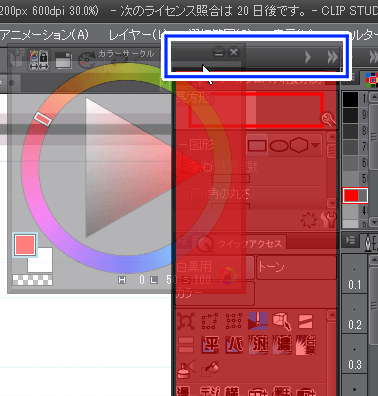Pick the gray swatch labeled 8

pos(350,131)
